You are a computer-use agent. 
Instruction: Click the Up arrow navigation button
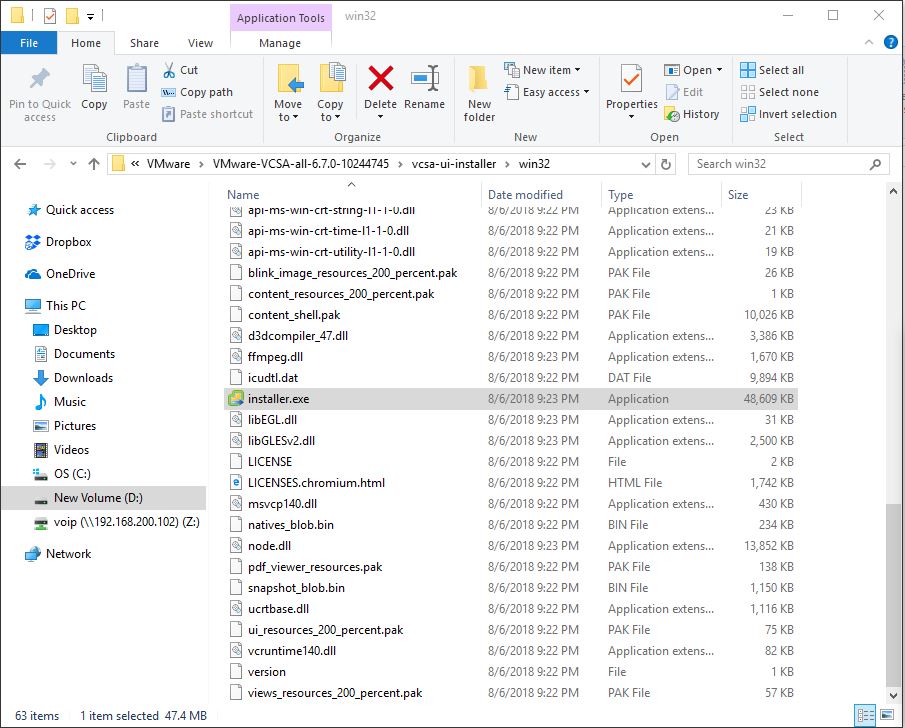click(94, 164)
